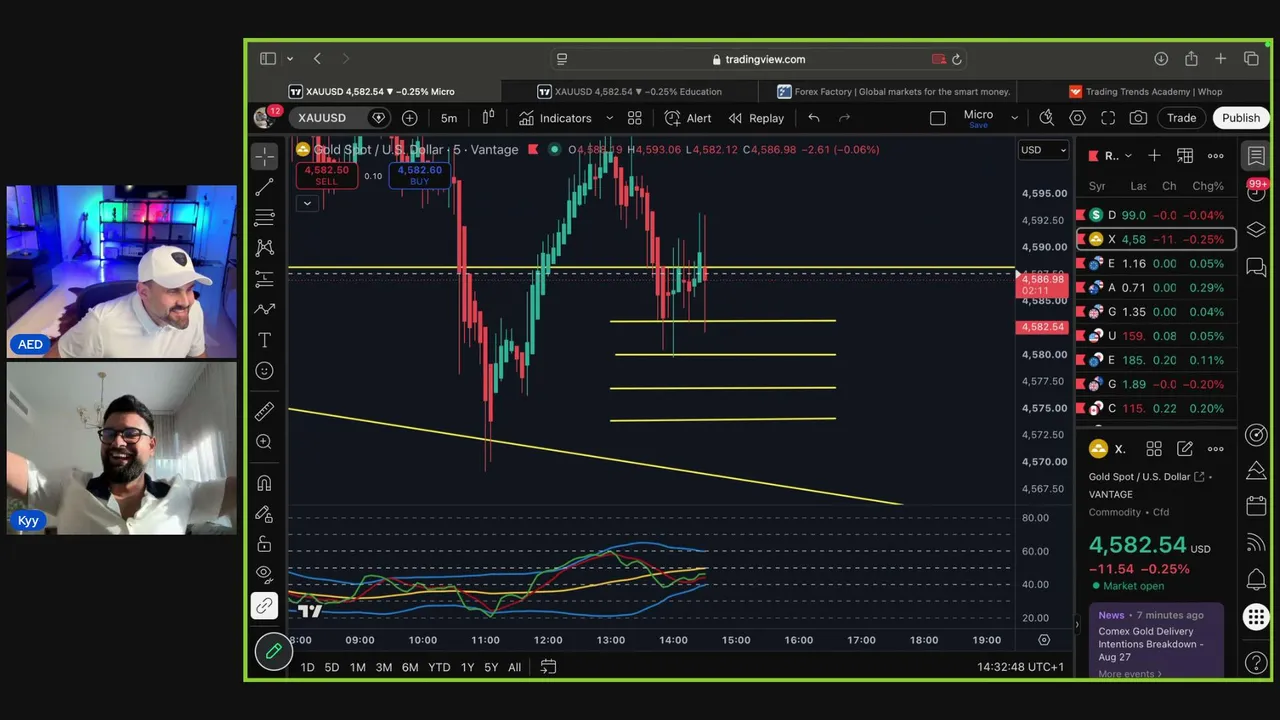Open the emoji icons tool
This screenshot has height=720, width=1280.
click(264, 371)
